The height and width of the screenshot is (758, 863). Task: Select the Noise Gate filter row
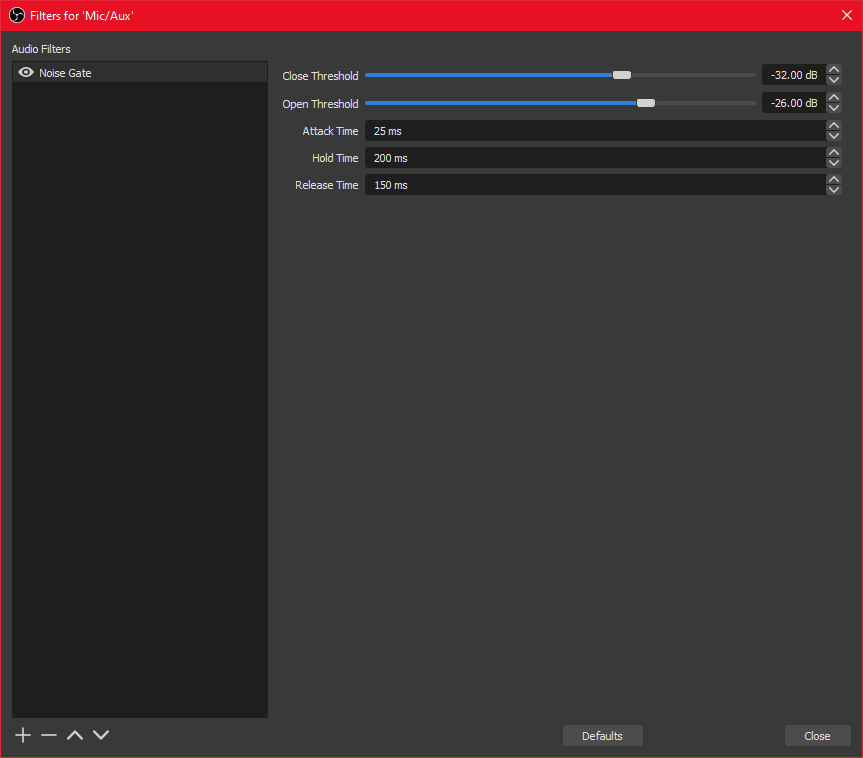pyautogui.click(x=140, y=73)
